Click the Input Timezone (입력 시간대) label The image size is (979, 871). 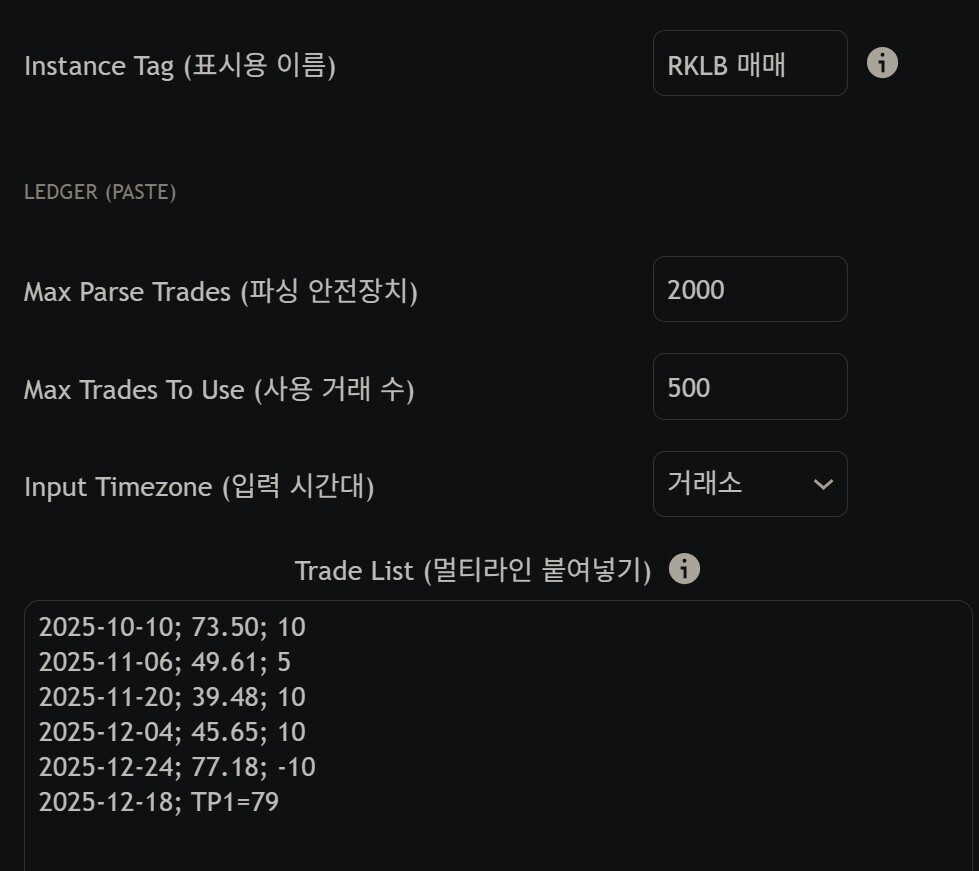coord(199,487)
